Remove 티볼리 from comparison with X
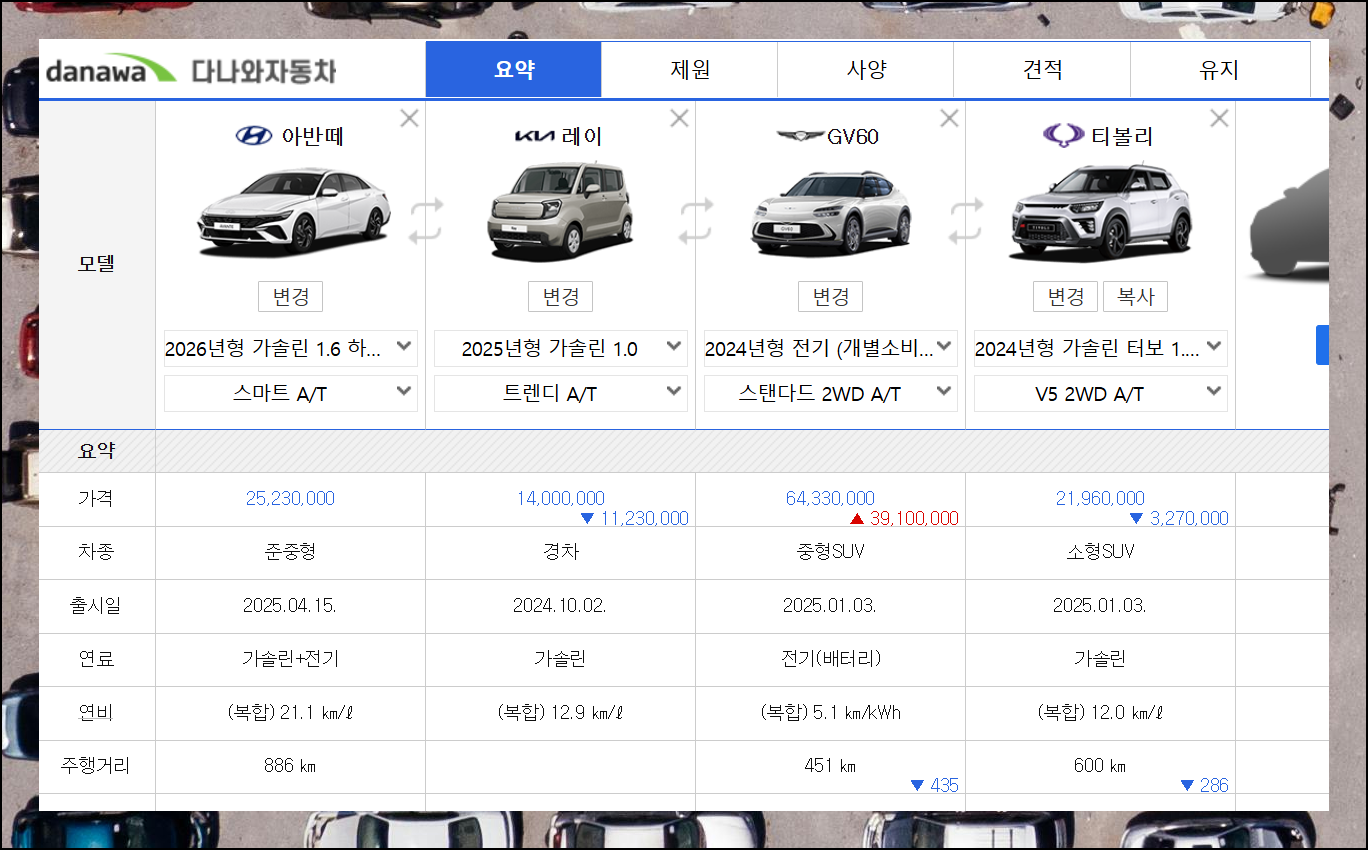 [1219, 118]
